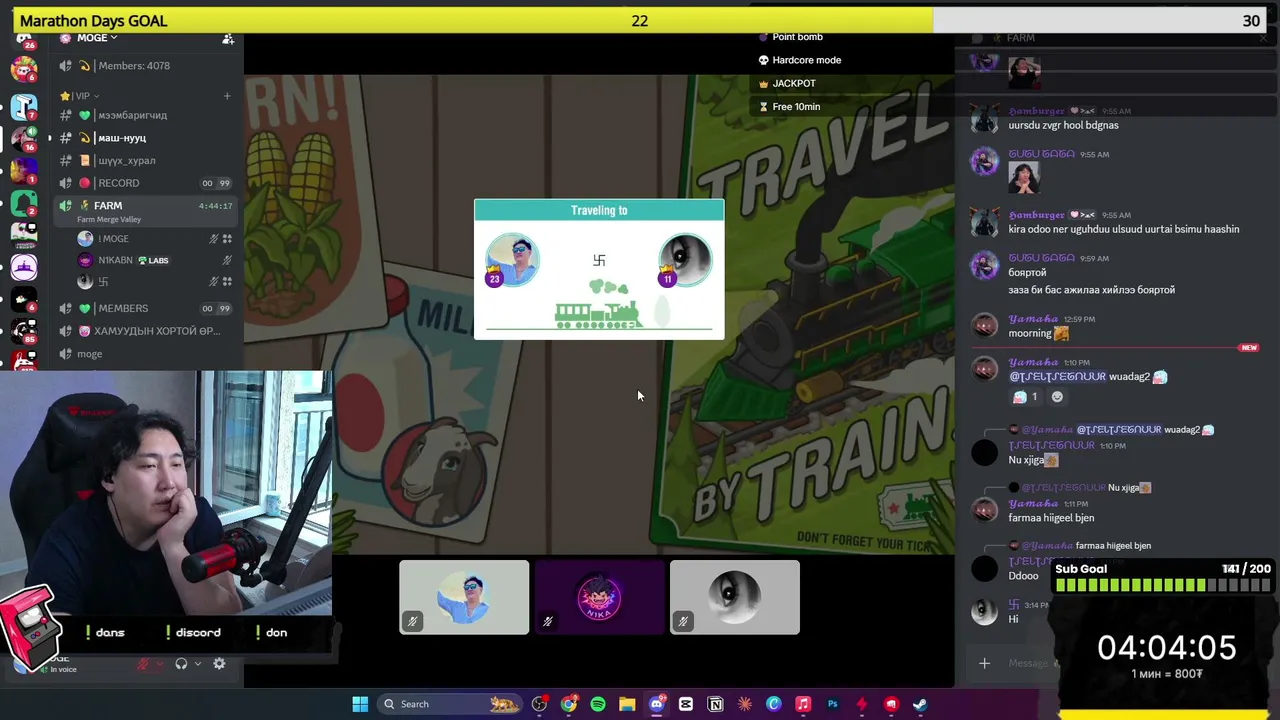The height and width of the screenshot is (720, 1280).
Task: Open the green bell server icon
Action: (23, 203)
